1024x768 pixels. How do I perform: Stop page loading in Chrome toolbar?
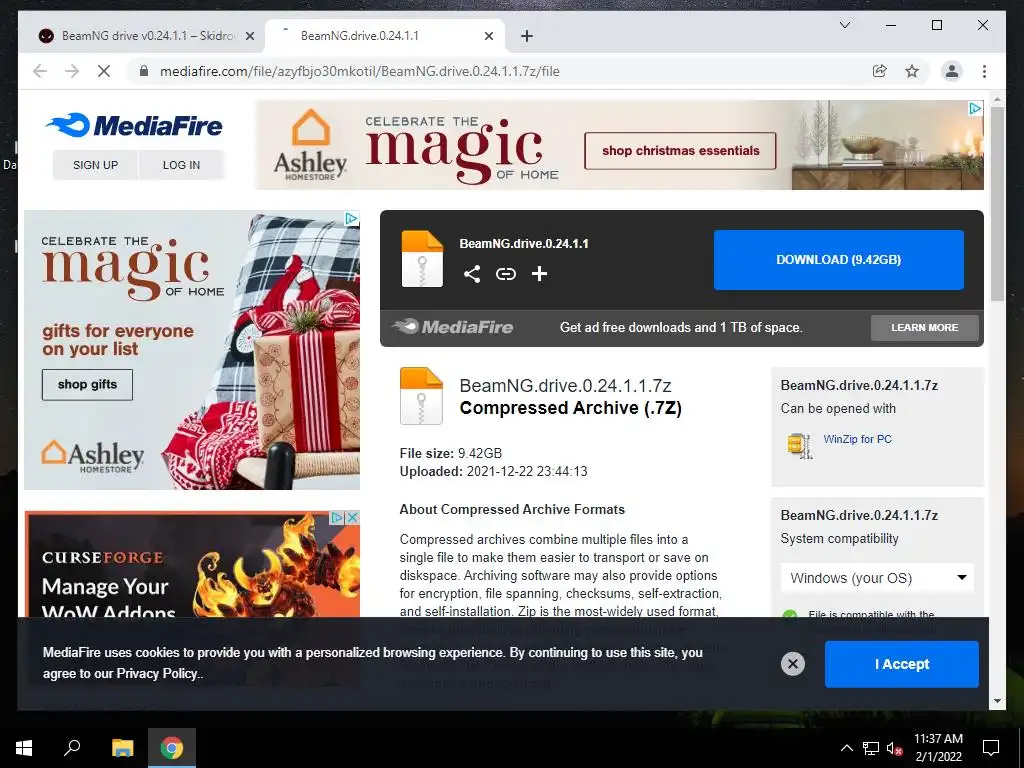[x=104, y=71]
